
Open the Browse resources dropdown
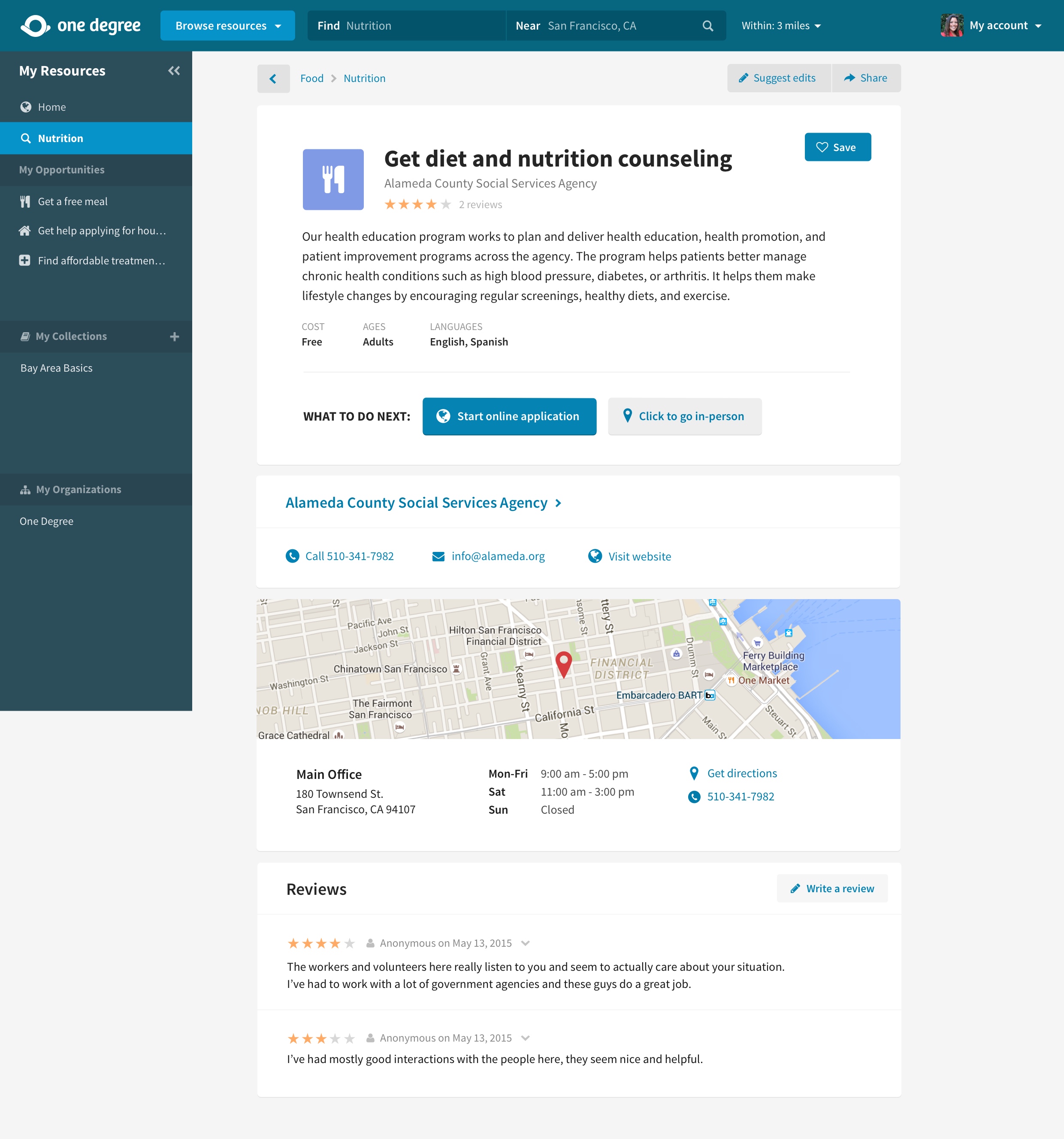pyautogui.click(x=227, y=26)
